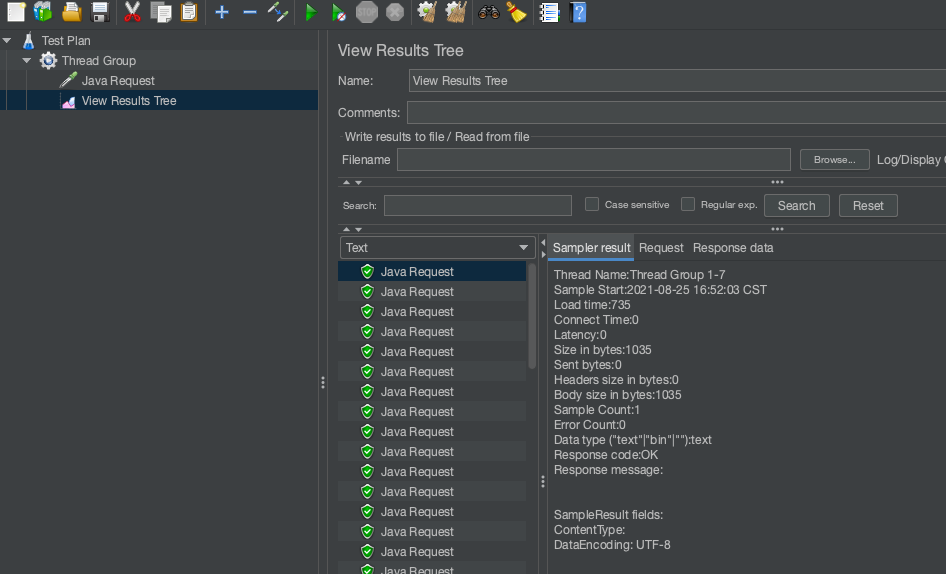Enable the Regular exp. checkbox
Screen dimensions: 946x574
[x=688, y=204]
